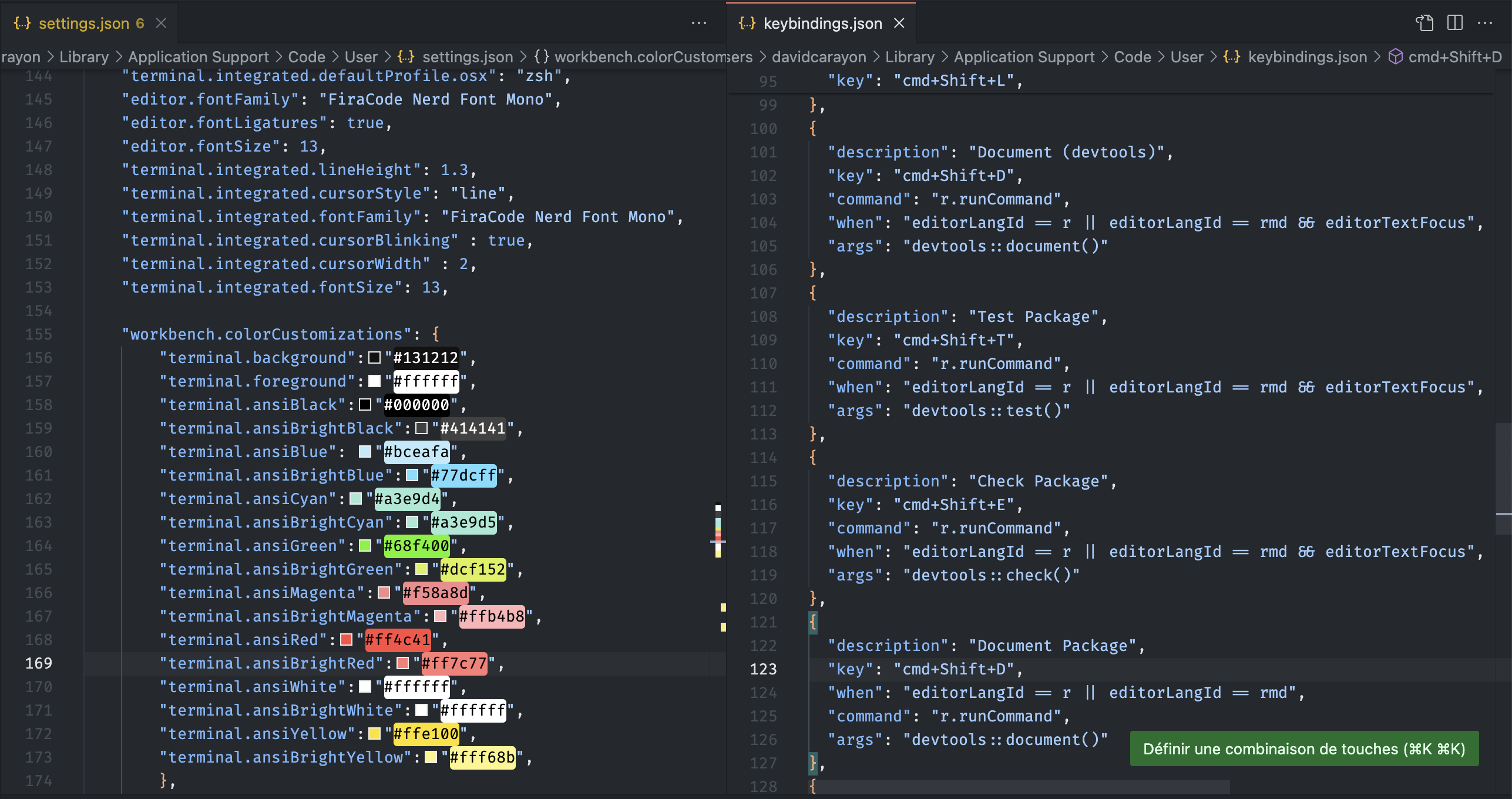Open Application Support breadcrumb in right editor
The image size is (1512, 799).
click(x=1023, y=57)
